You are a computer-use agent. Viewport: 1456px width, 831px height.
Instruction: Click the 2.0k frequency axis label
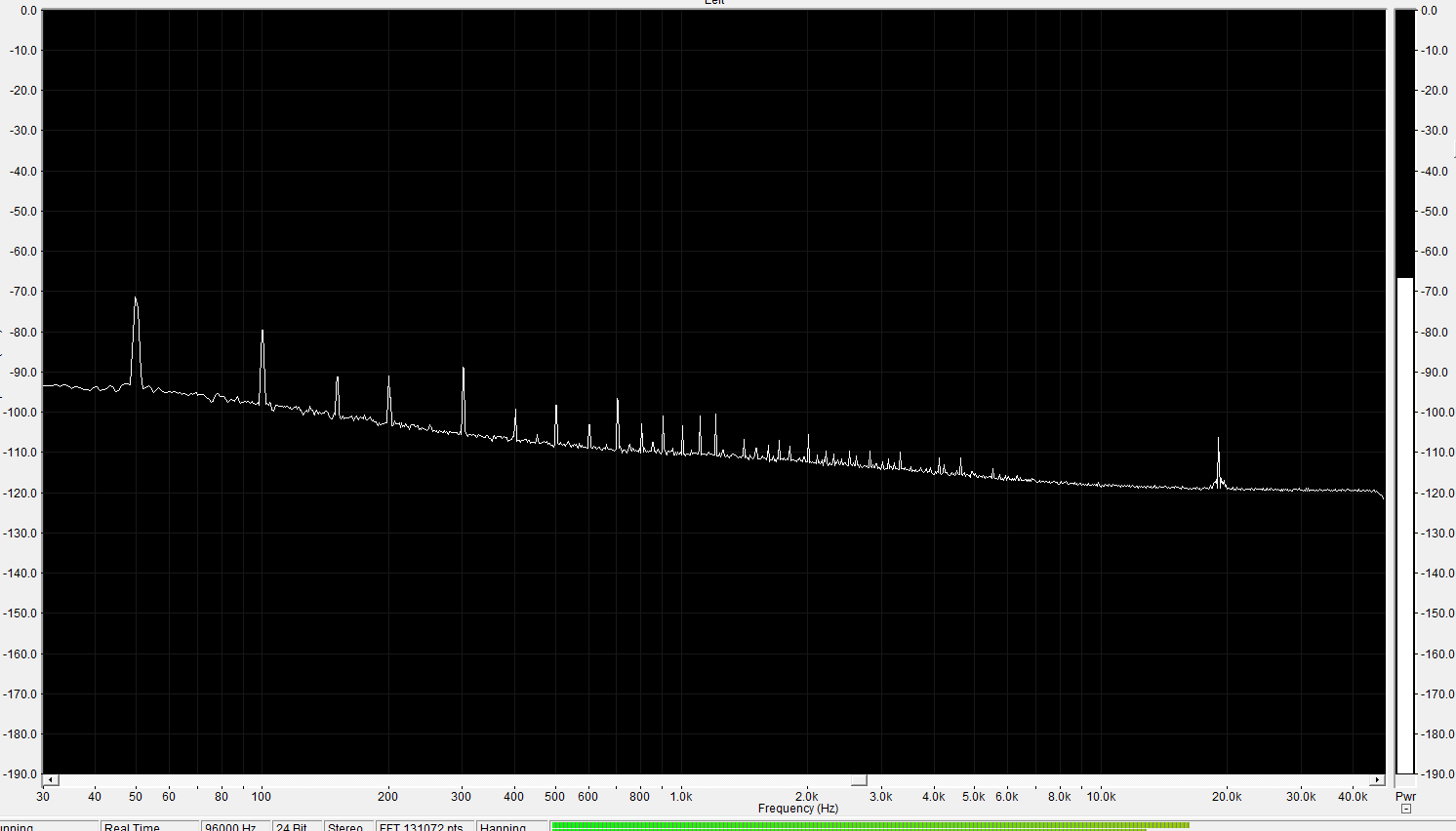pos(807,797)
